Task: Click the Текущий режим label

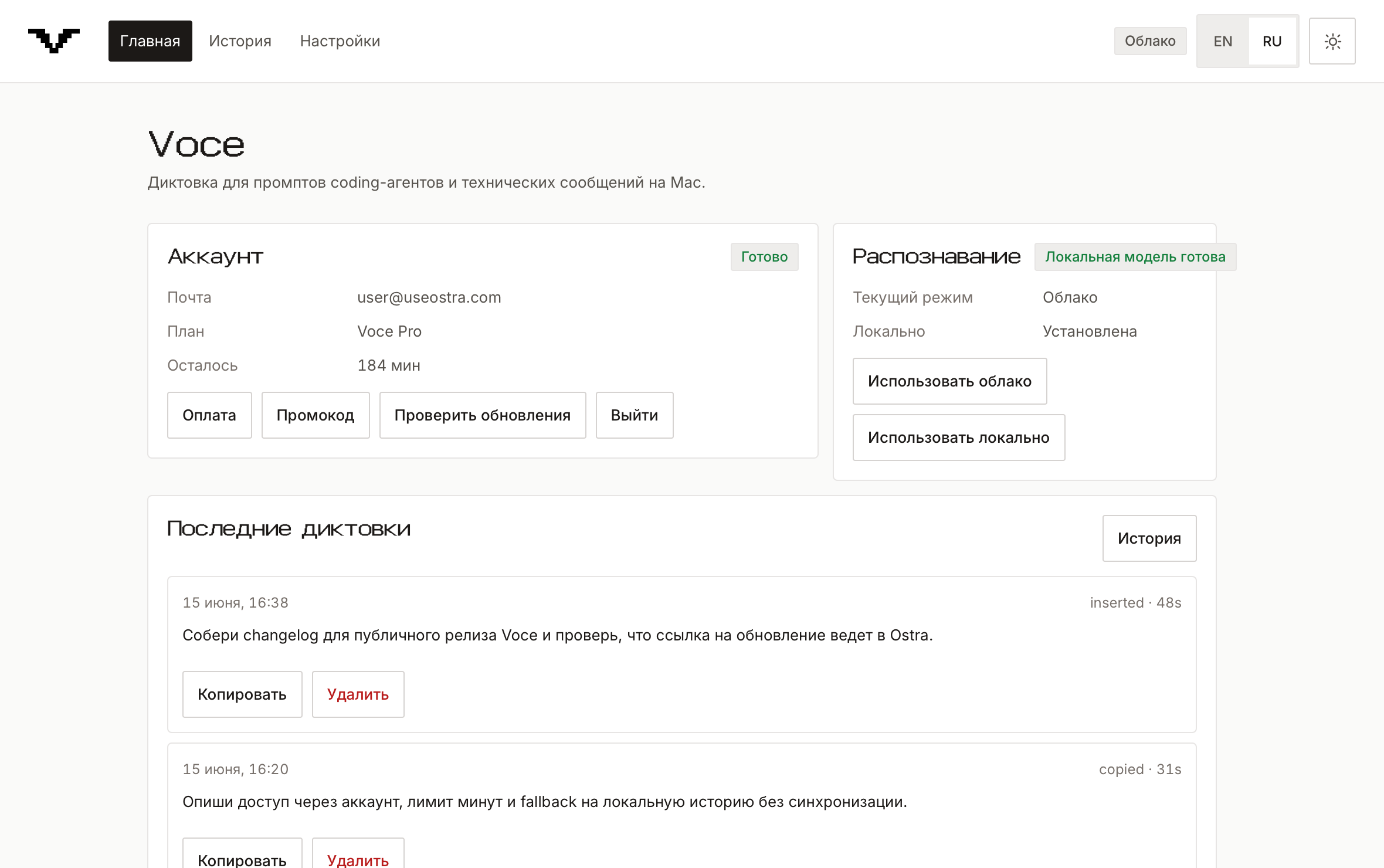Action: 913,297
